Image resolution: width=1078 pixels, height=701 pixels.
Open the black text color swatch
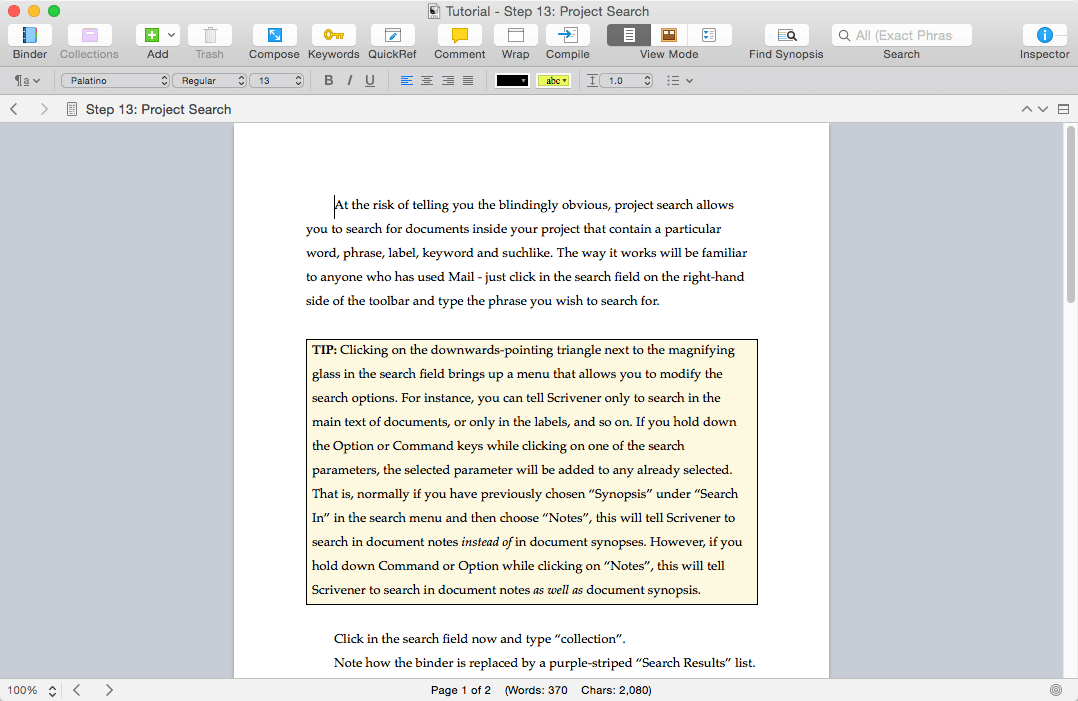tap(512, 80)
